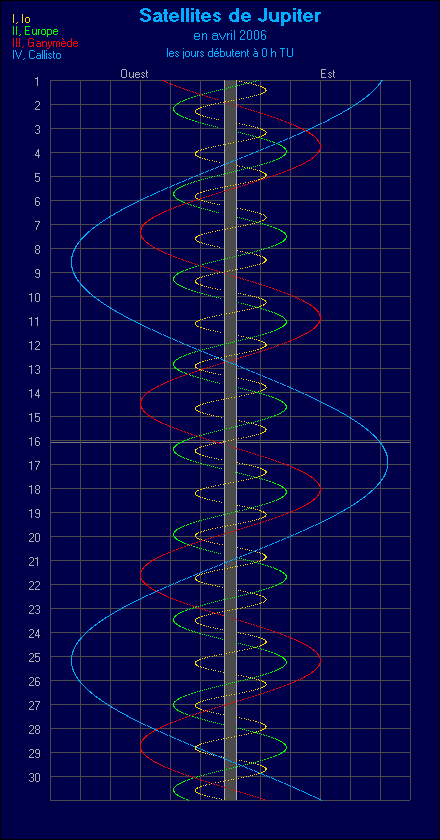The image size is (440, 840).
Task: Click day 21 on the date axis
Action: tap(34, 561)
